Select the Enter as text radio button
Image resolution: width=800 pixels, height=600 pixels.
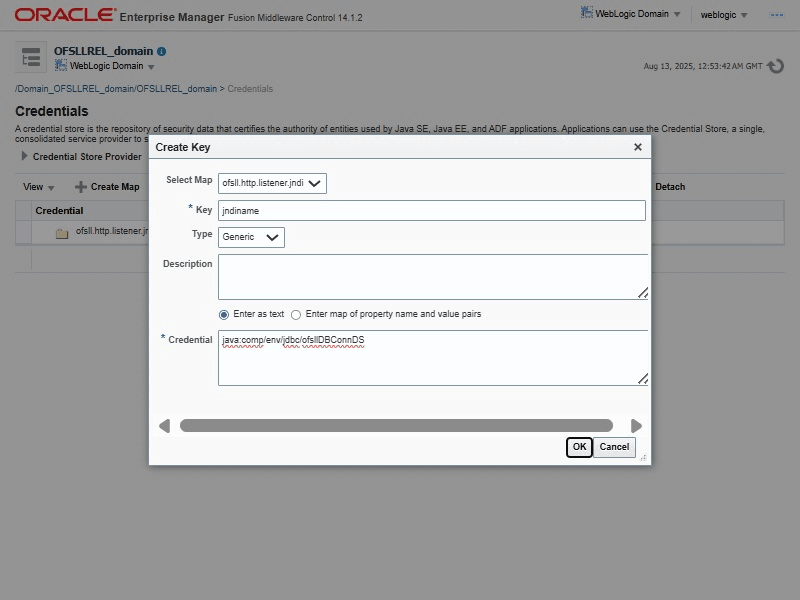pos(223,315)
